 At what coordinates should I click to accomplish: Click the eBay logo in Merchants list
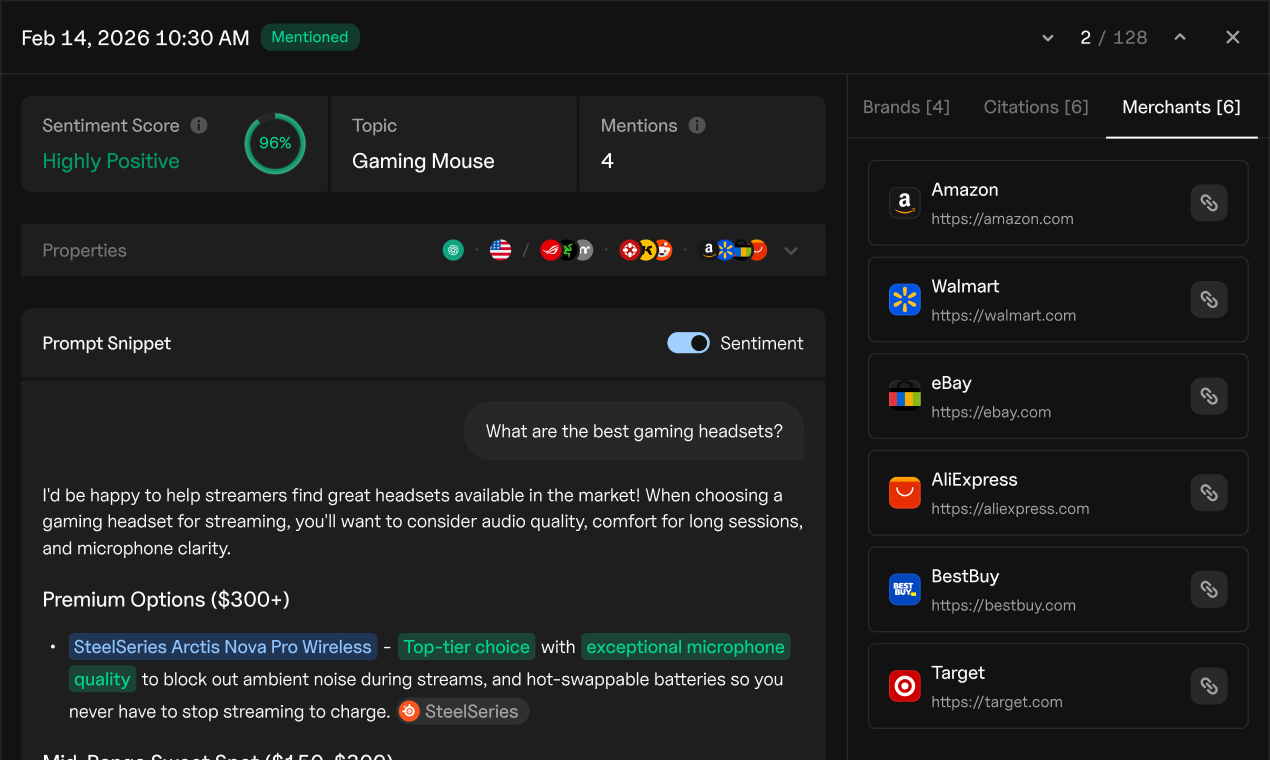pyautogui.click(x=905, y=396)
